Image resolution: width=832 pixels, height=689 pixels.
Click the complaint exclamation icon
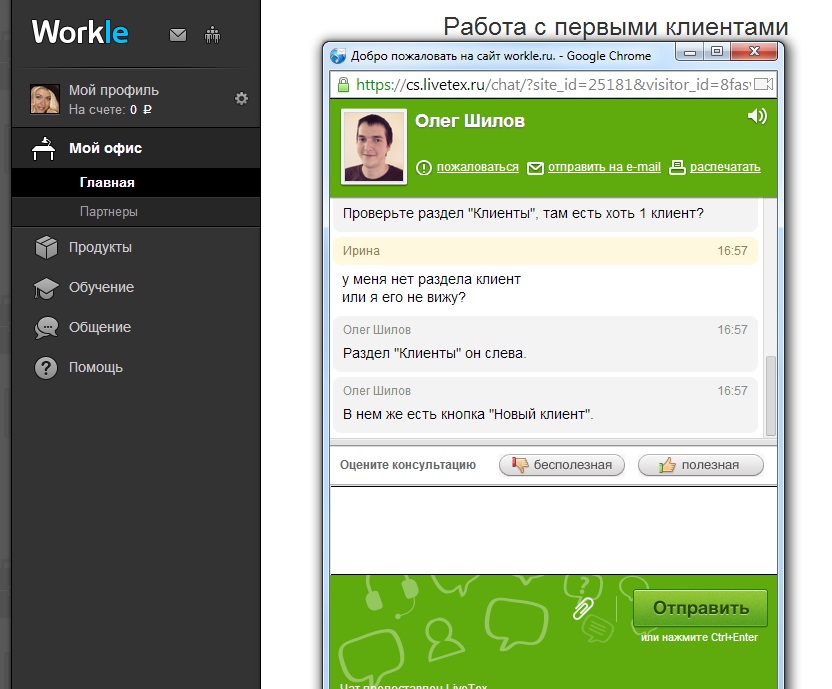click(x=423, y=168)
